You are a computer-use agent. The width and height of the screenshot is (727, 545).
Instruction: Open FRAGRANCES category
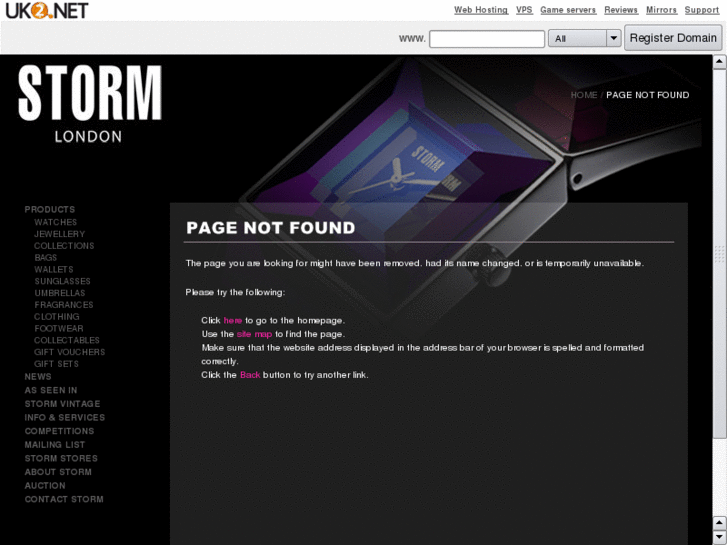tap(64, 305)
